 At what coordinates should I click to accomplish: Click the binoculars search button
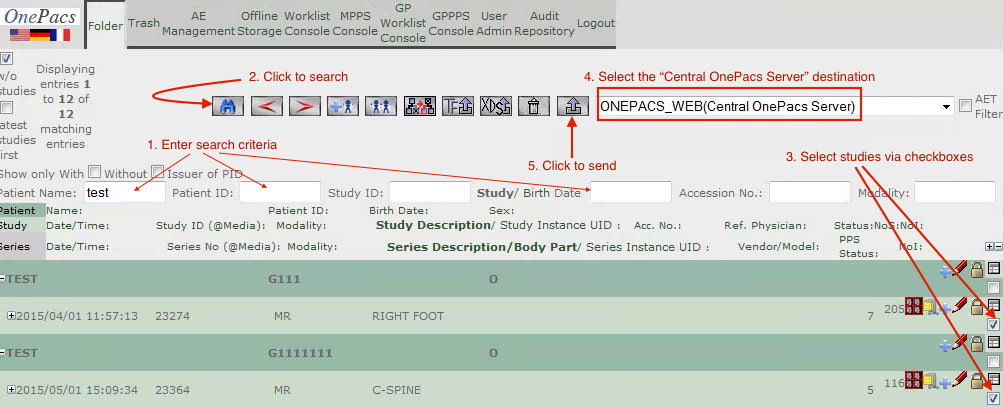click(x=228, y=106)
